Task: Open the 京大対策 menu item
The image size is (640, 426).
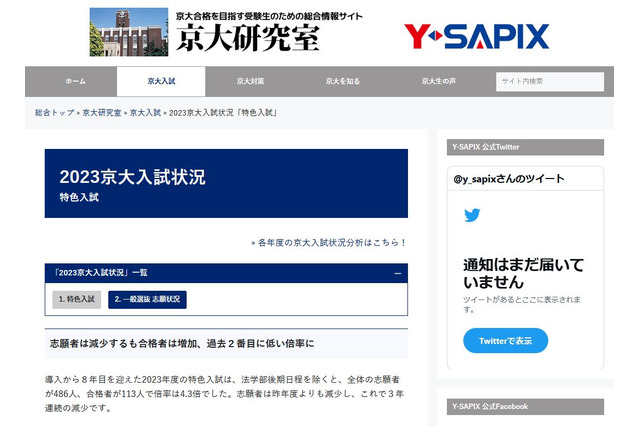Action: pyautogui.click(x=250, y=81)
